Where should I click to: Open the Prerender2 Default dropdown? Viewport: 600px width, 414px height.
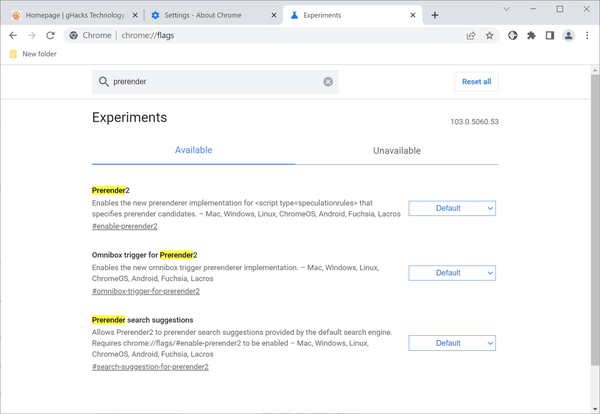click(452, 209)
